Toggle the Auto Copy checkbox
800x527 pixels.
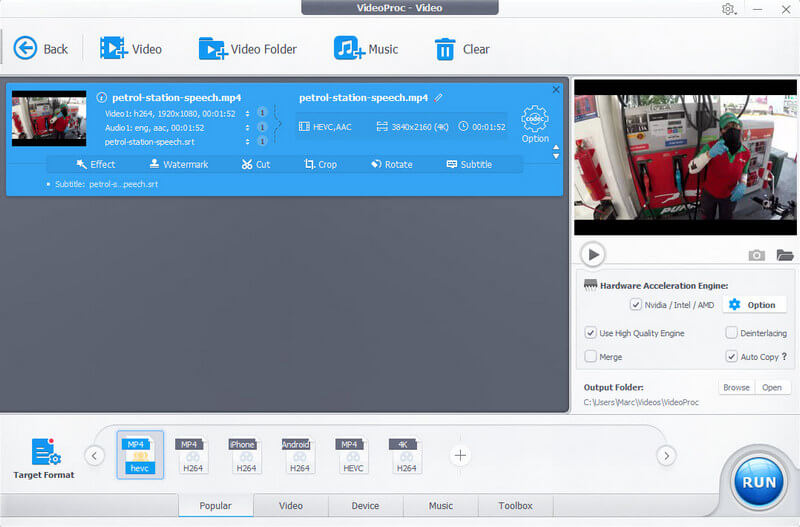(731, 356)
